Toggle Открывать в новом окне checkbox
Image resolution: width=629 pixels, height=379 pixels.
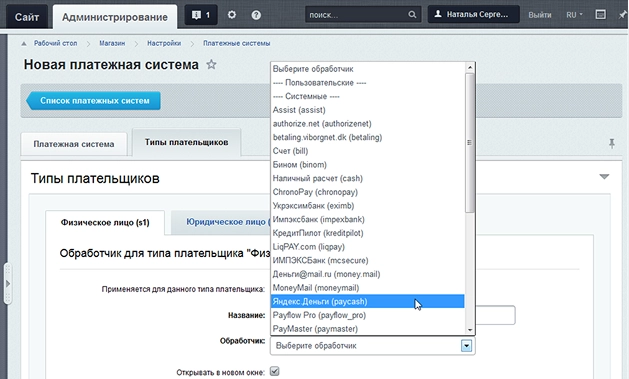point(274,371)
